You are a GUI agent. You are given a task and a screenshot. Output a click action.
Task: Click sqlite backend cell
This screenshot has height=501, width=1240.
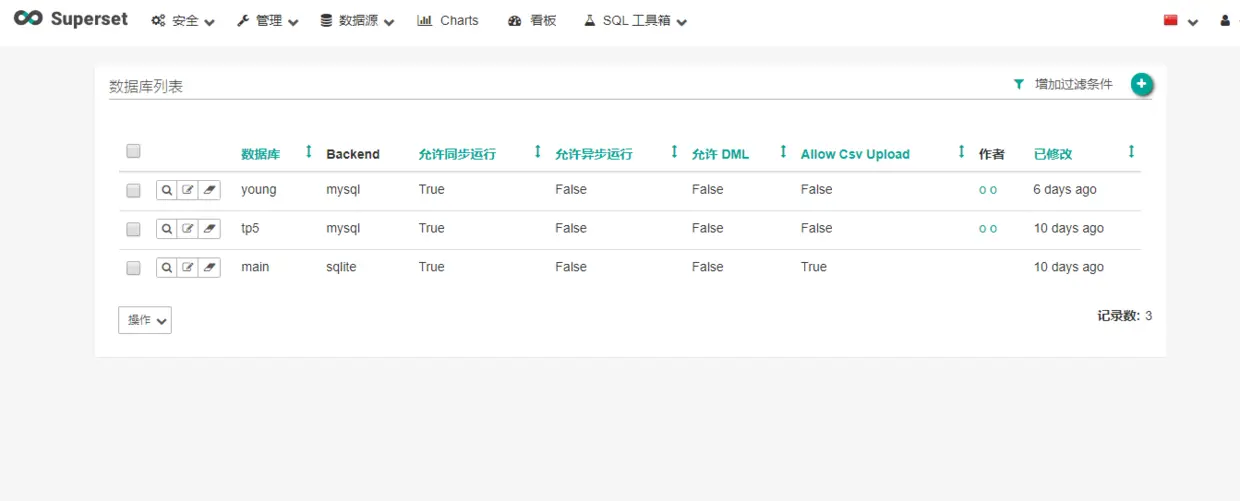tap(341, 267)
